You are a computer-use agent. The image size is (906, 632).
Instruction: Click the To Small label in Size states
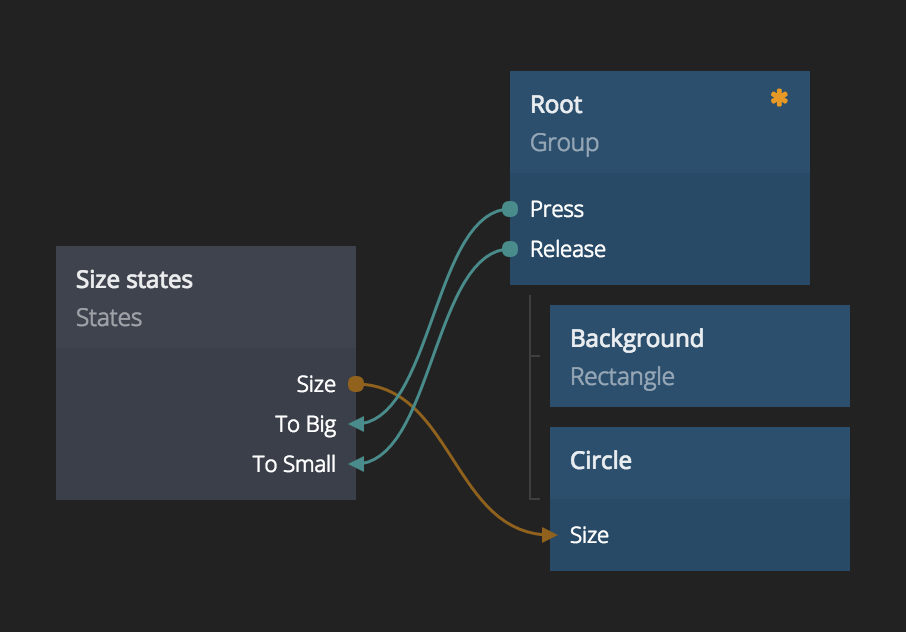coord(294,464)
